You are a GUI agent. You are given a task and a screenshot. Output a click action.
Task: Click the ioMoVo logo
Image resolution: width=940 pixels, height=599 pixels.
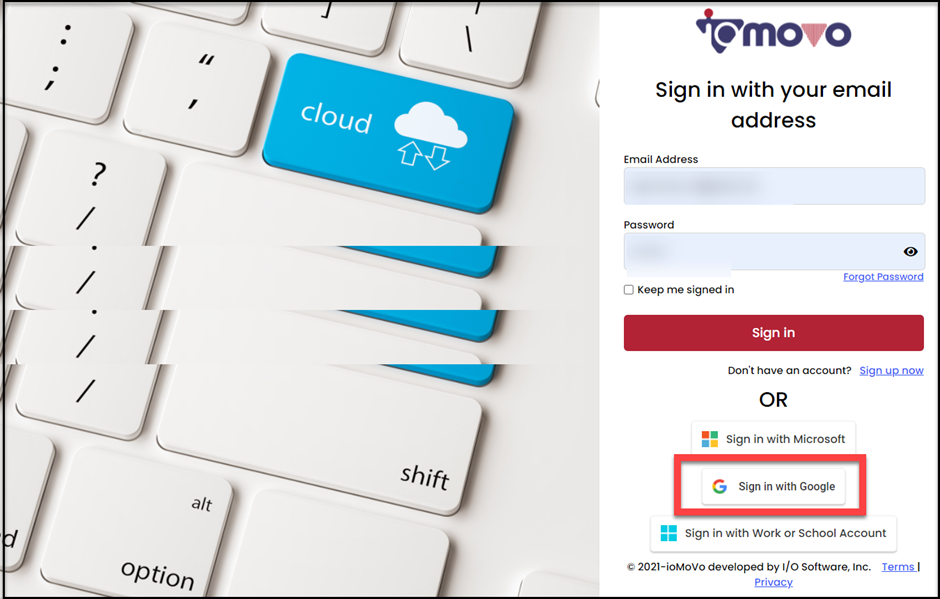tap(773, 31)
